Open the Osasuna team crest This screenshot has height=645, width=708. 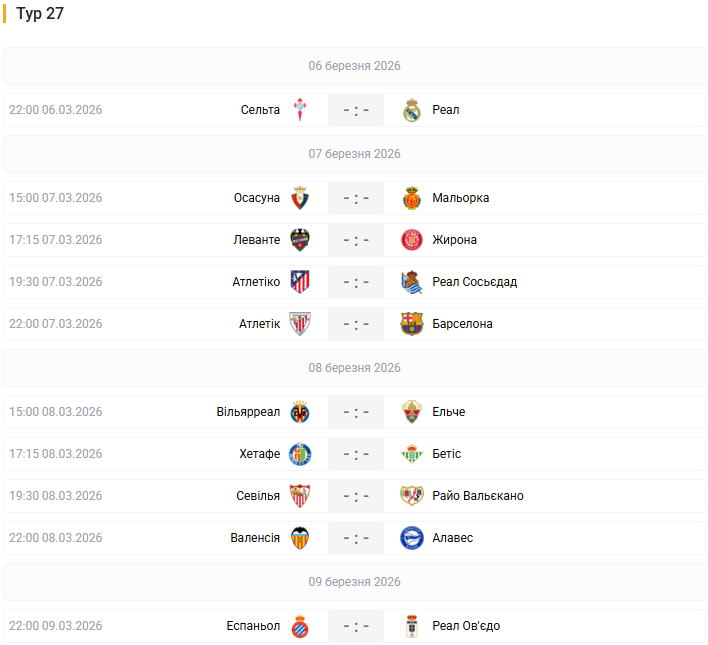(x=300, y=198)
